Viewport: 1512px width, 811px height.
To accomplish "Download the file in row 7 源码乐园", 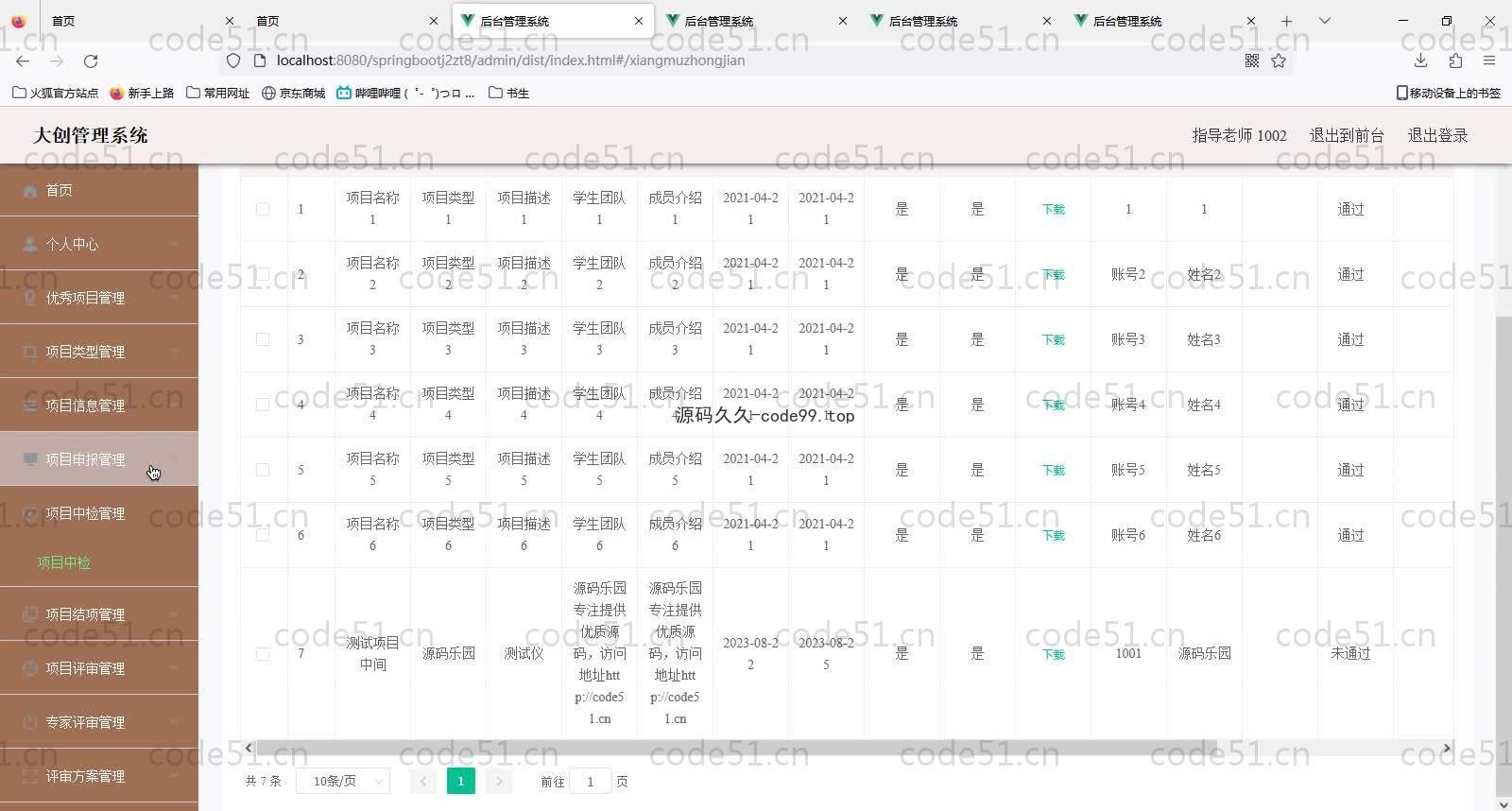I will point(1054,654).
